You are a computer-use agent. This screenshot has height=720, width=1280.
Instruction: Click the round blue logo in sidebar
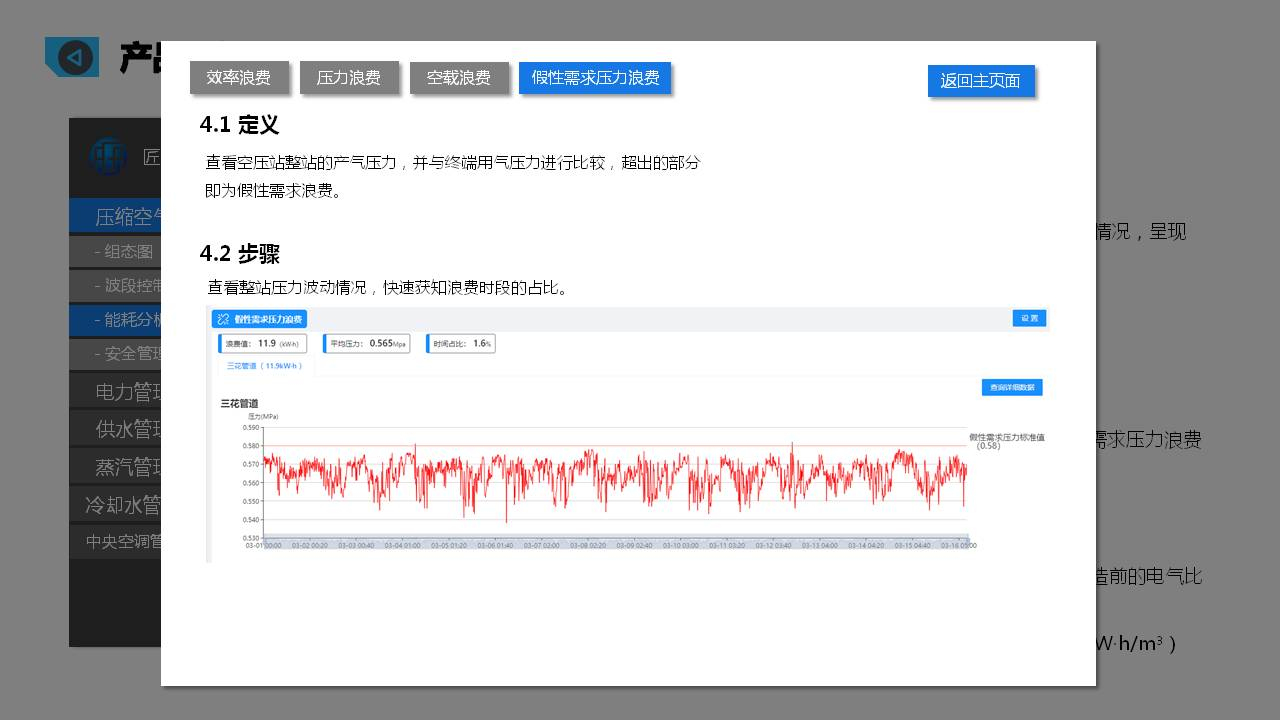[107, 156]
